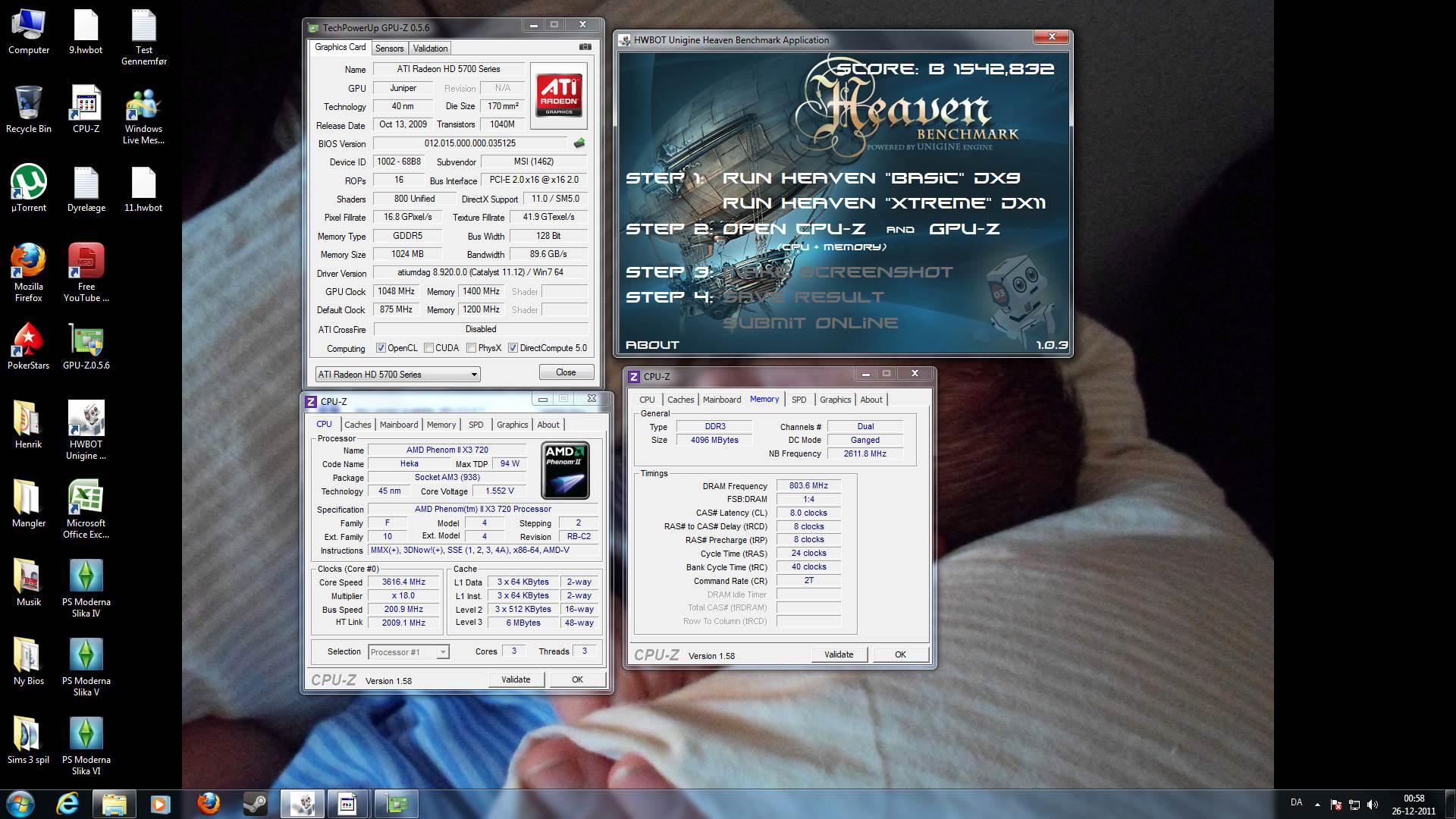Image resolution: width=1456 pixels, height=819 pixels.
Task: Open the Musik folder icon
Action: click(29, 583)
